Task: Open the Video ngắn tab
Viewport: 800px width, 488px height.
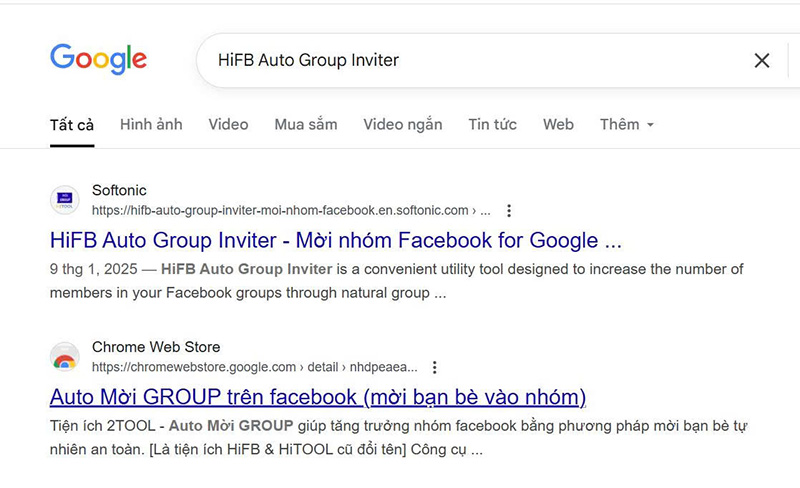Action: coord(403,125)
